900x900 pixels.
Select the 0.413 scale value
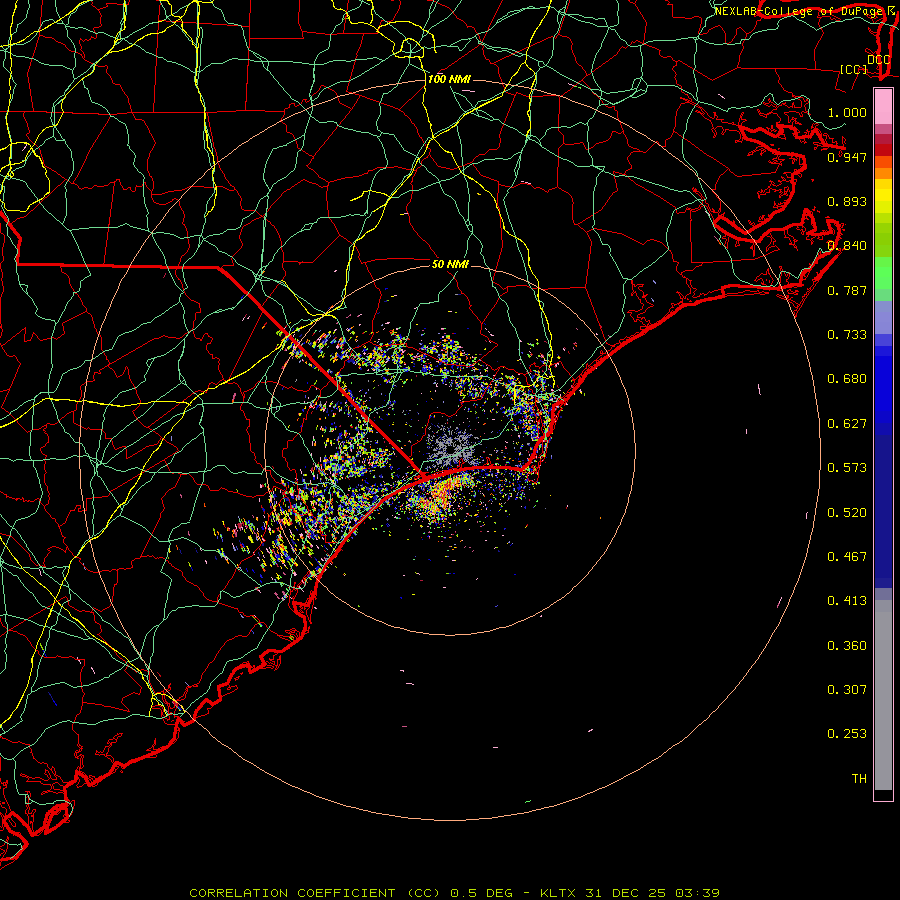tap(847, 601)
